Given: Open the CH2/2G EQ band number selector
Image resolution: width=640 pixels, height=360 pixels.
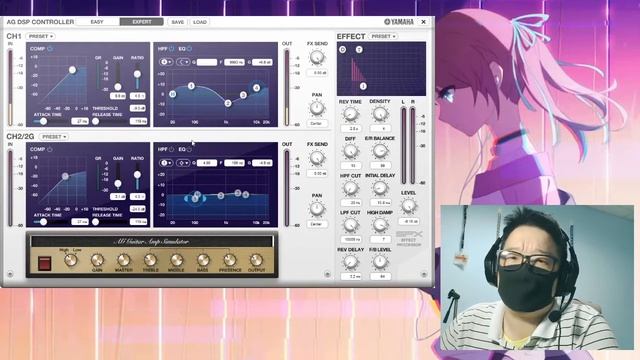Looking at the screenshot, I should point(166,163).
